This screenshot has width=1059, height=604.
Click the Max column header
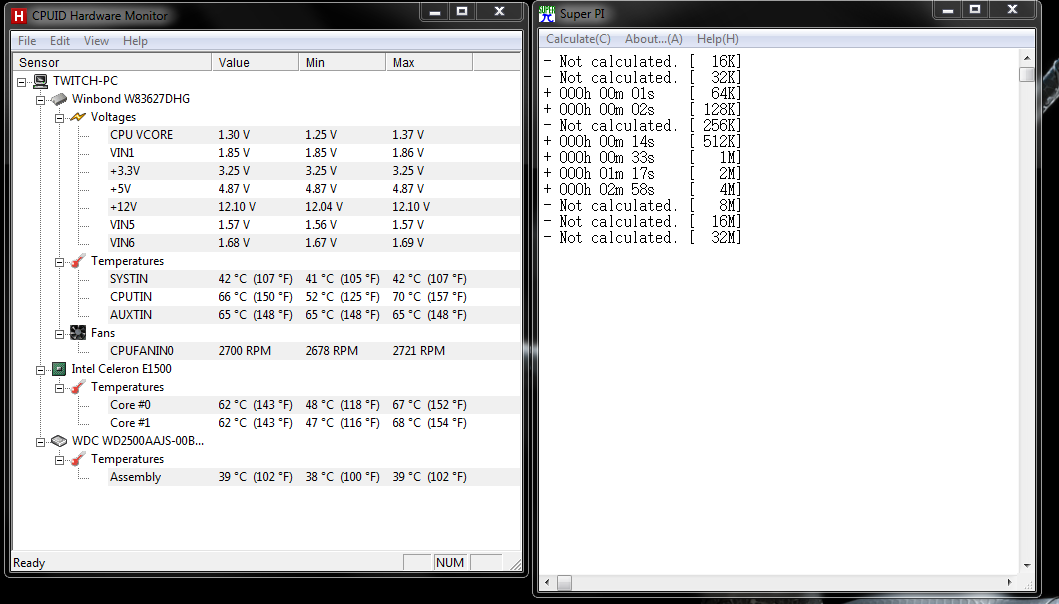pos(430,62)
